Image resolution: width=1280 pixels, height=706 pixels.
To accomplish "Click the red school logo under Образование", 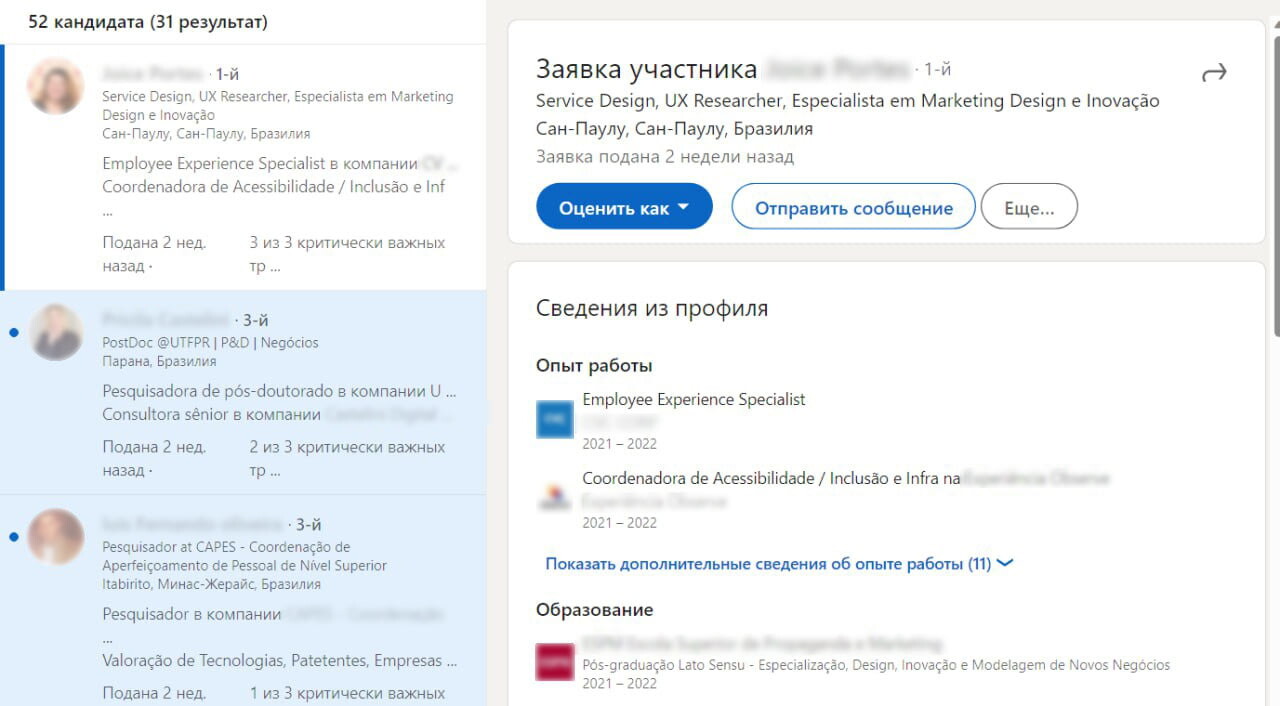I will [555, 662].
